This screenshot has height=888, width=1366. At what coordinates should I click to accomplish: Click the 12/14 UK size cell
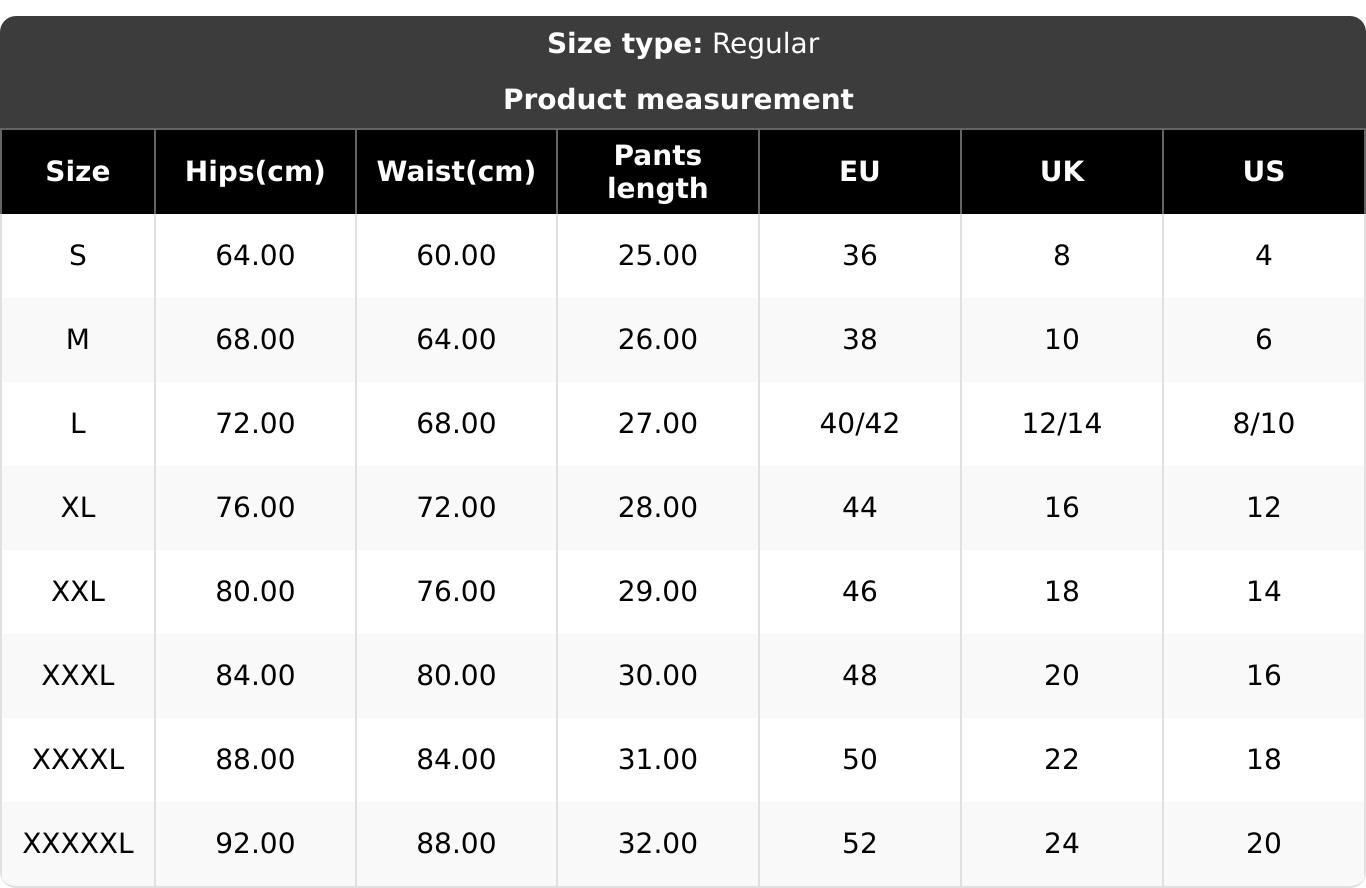1061,424
